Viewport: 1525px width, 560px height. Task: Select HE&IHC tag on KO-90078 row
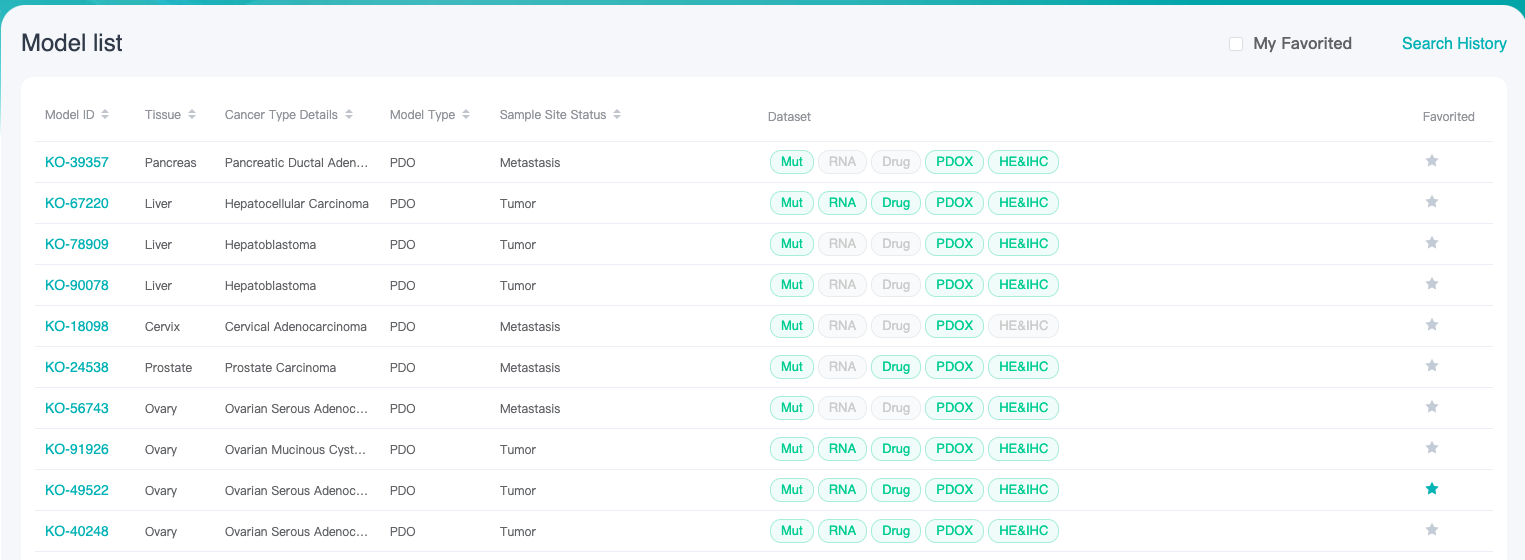tap(1023, 285)
